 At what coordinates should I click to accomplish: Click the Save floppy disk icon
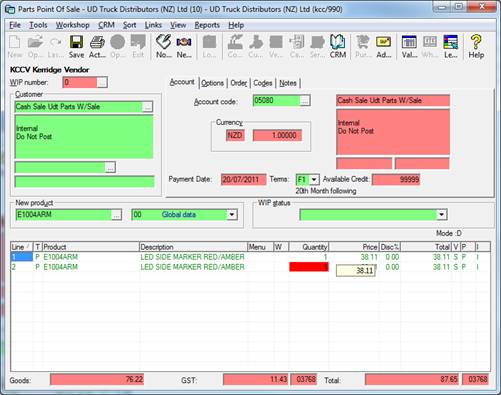click(76, 42)
